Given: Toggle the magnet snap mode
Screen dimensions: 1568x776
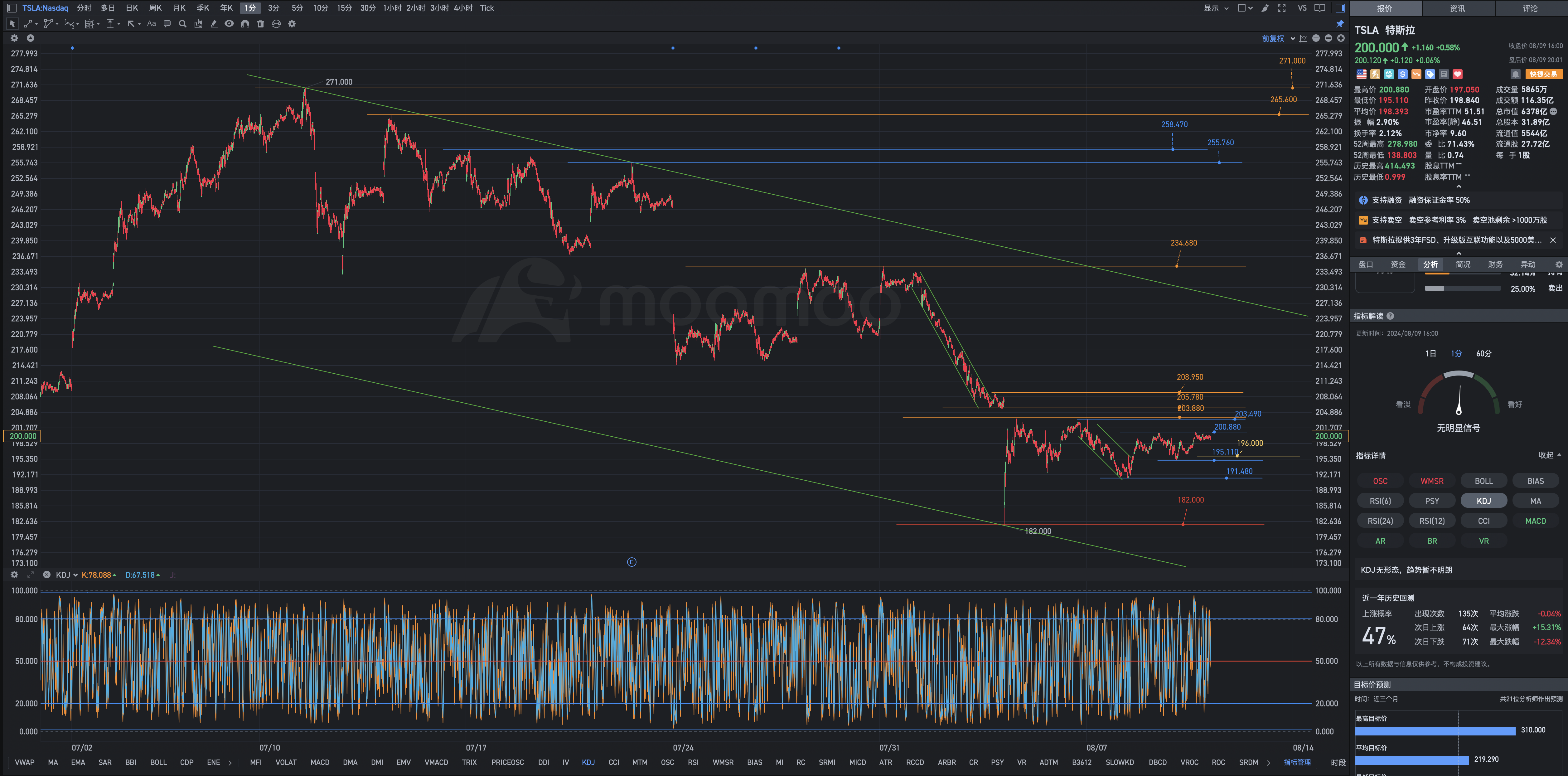Looking at the screenshot, I should pos(245,24).
